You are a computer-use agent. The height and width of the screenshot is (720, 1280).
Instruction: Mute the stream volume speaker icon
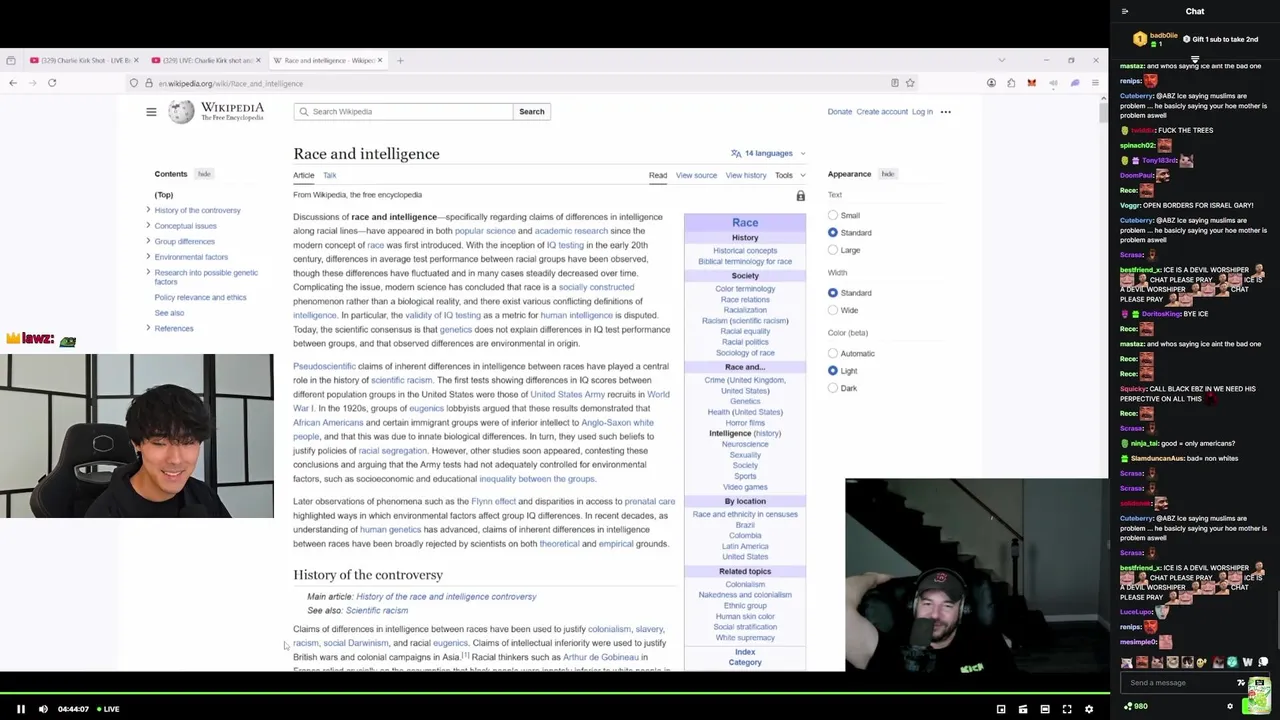[43, 709]
